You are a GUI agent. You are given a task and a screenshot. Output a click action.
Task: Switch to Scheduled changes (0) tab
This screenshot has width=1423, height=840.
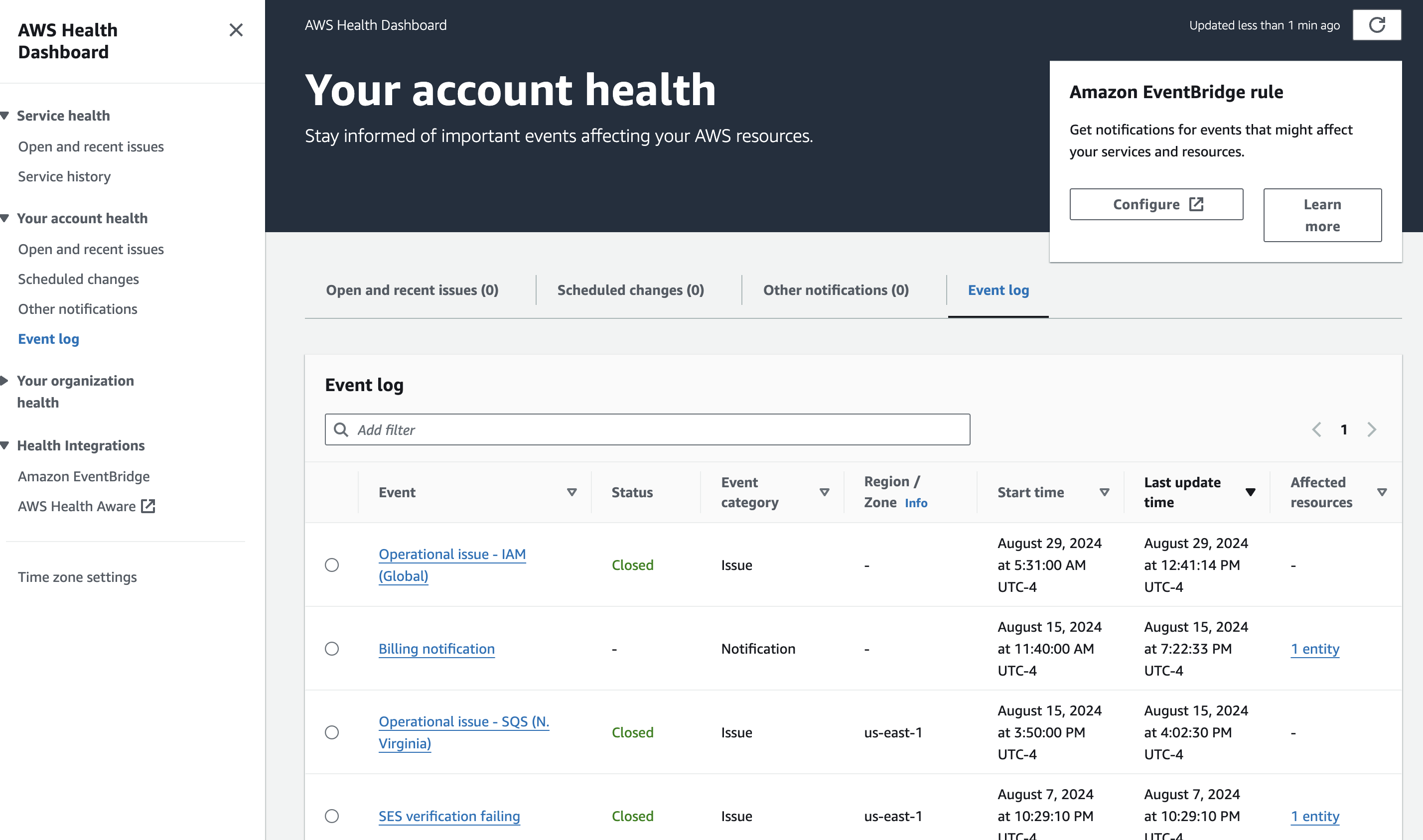pyautogui.click(x=631, y=290)
